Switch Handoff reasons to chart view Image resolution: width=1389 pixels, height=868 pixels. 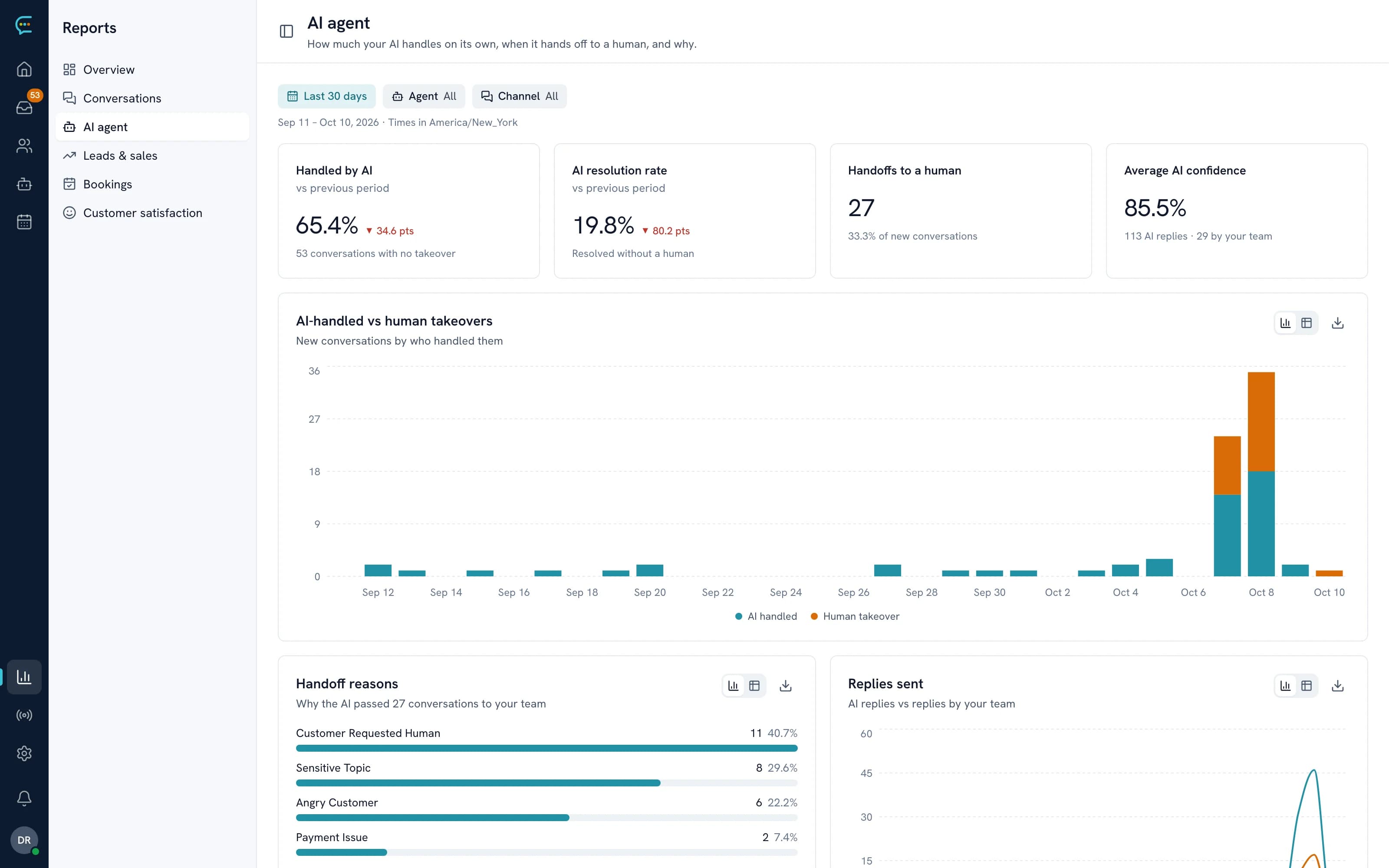click(x=733, y=685)
